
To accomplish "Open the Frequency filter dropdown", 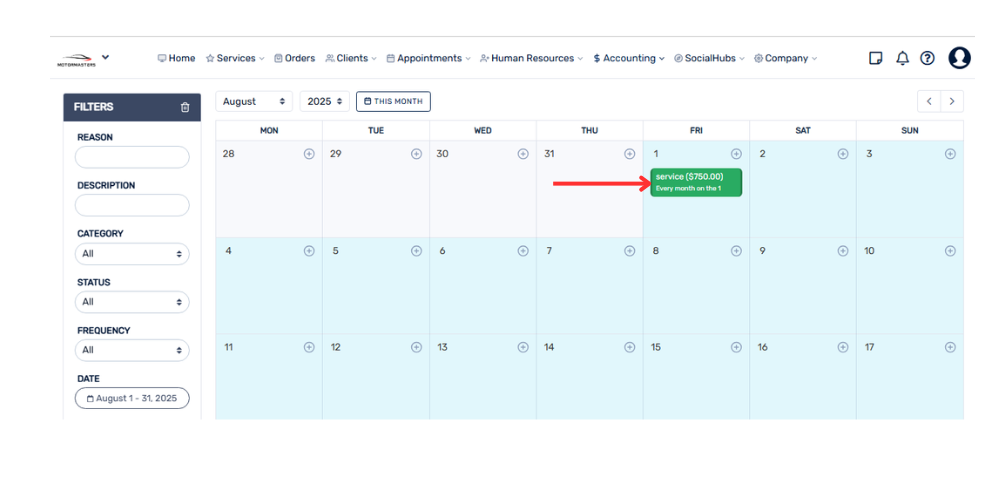I will point(132,350).
